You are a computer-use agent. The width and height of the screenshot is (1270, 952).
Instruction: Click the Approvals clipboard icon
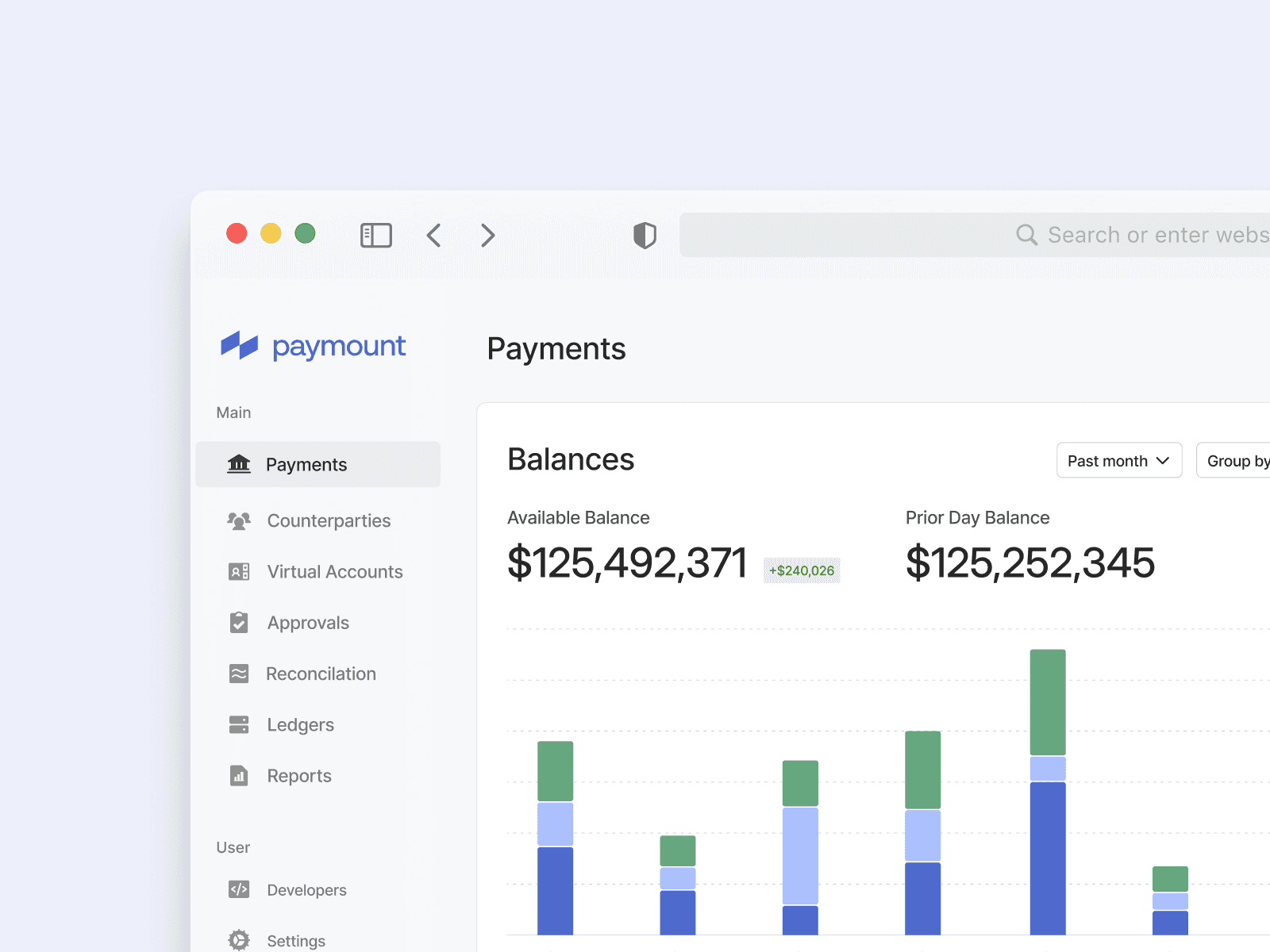pyautogui.click(x=239, y=623)
